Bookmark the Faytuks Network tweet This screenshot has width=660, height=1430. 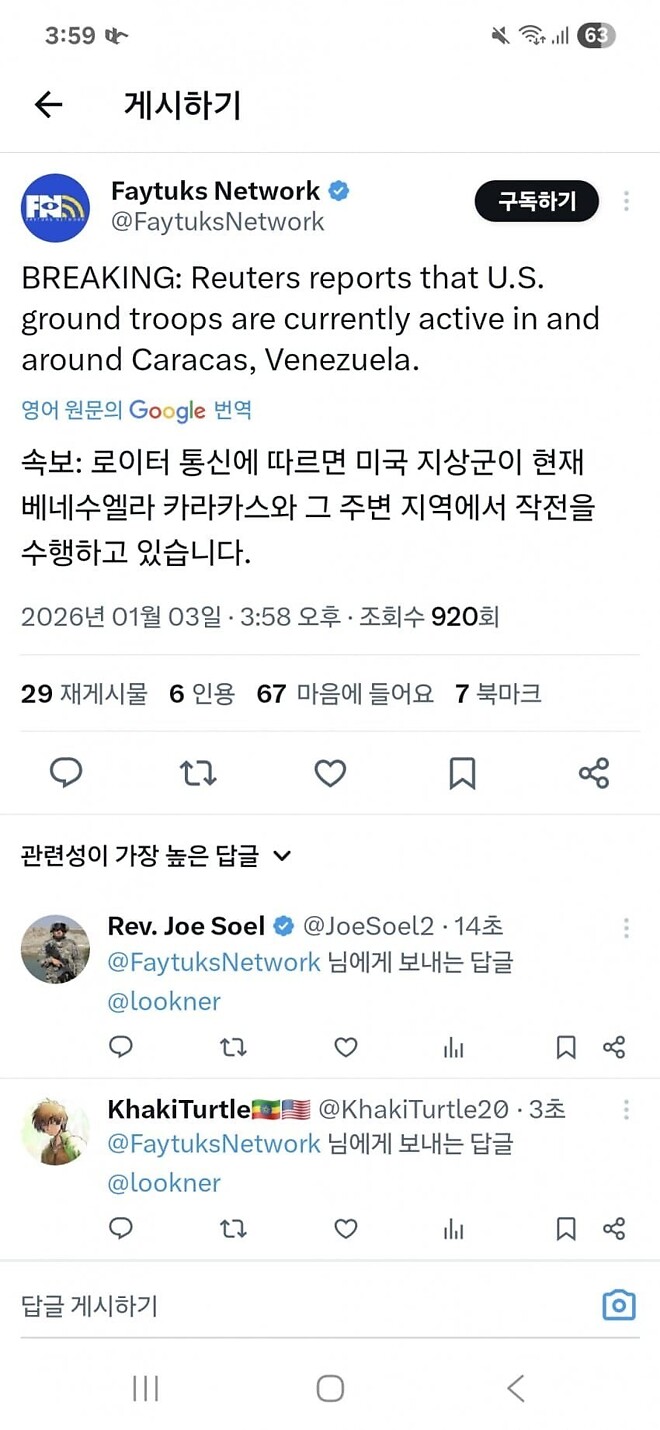pyautogui.click(x=461, y=772)
